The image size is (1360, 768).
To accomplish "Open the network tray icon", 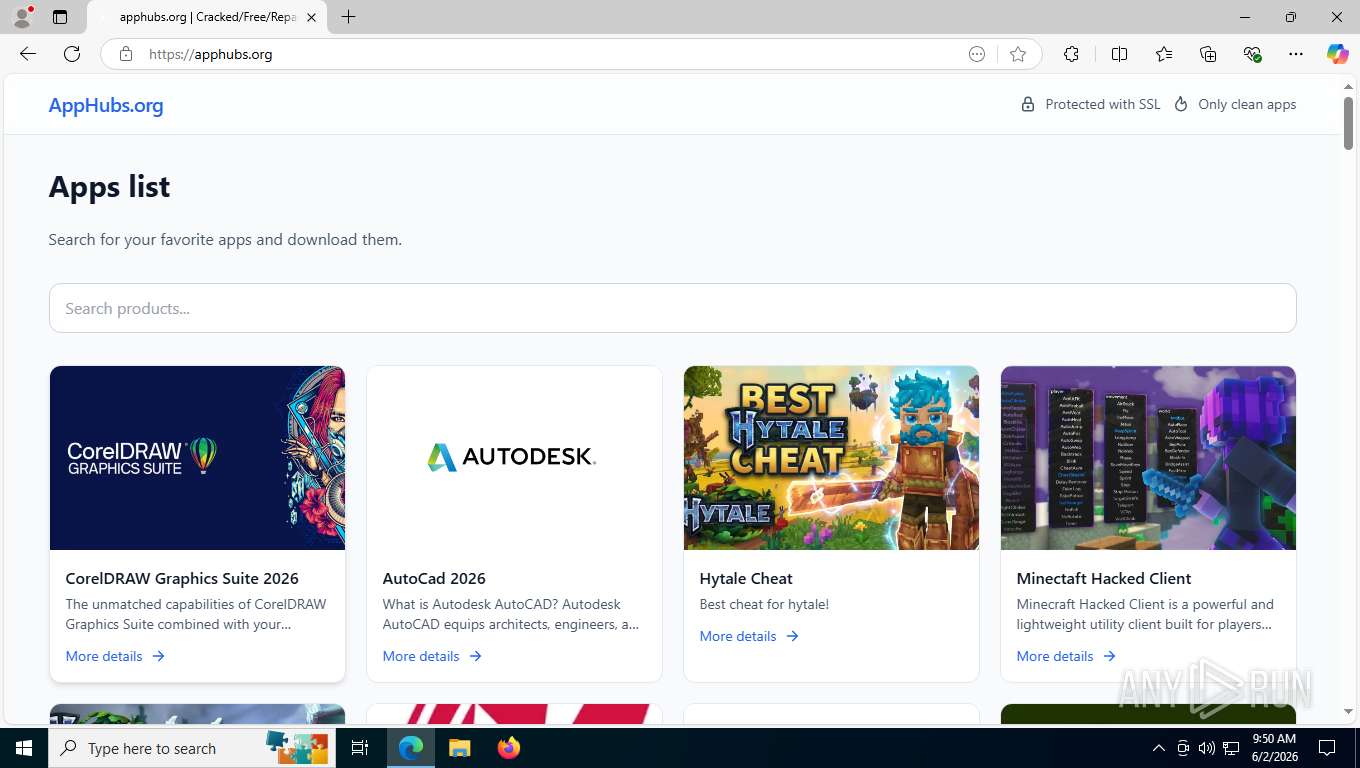I will tap(1231, 748).
